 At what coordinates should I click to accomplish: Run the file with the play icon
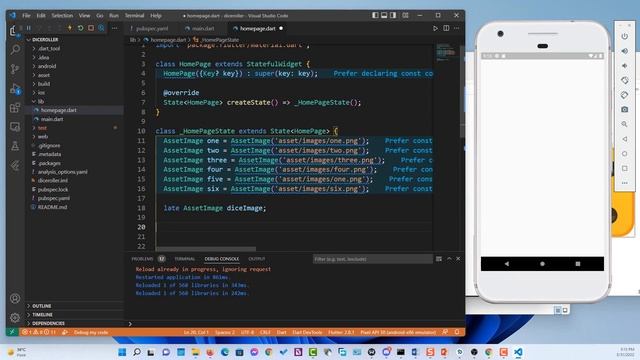[435, 28]
